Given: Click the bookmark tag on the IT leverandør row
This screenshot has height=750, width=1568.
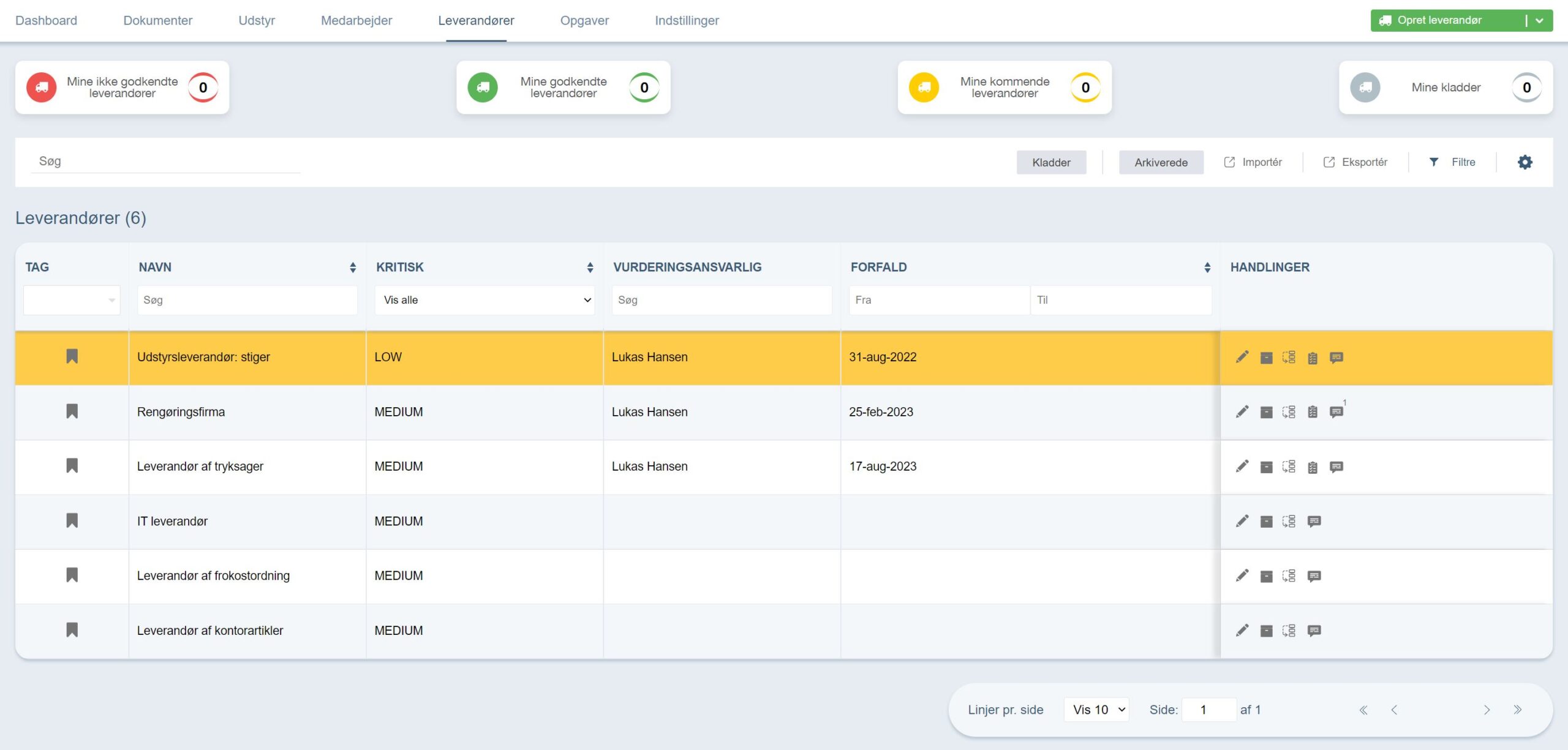Looking at the screenshot, I should point(72,520).
